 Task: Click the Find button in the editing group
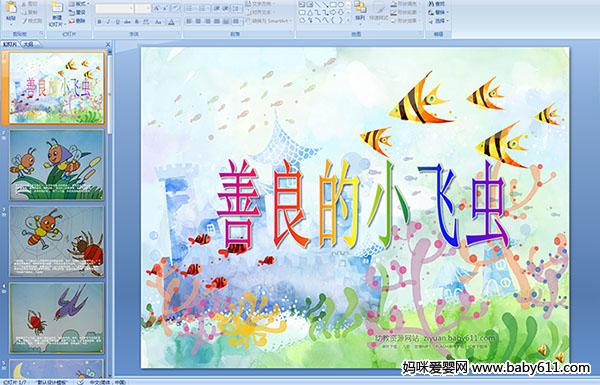pyautogui.click(x=437, y=3)
